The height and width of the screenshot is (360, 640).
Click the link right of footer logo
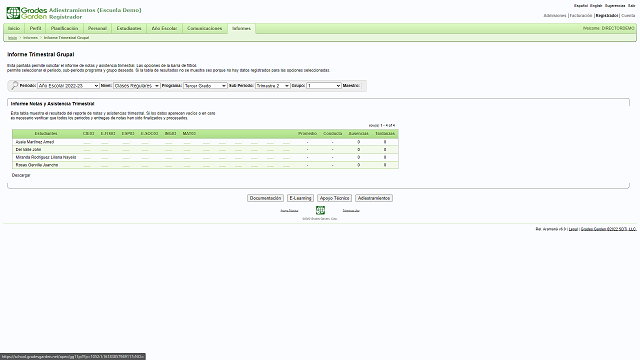click(x=351, y=211)
